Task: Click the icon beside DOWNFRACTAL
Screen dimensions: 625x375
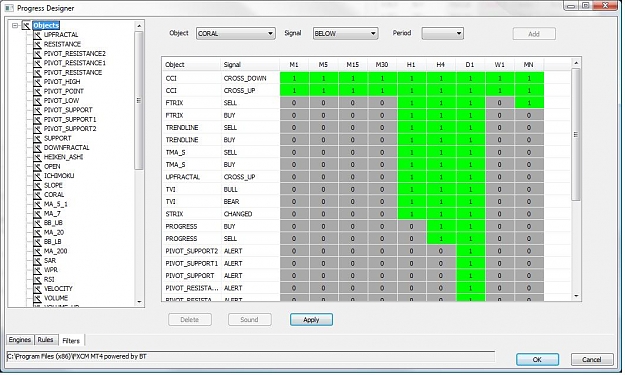Action: [x=37, y=148]
